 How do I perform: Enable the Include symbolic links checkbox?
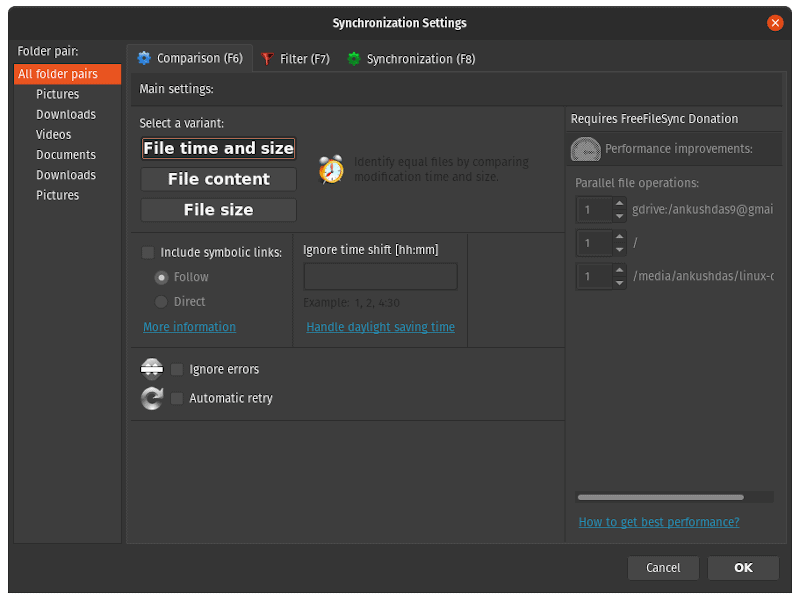coord(148,252)
